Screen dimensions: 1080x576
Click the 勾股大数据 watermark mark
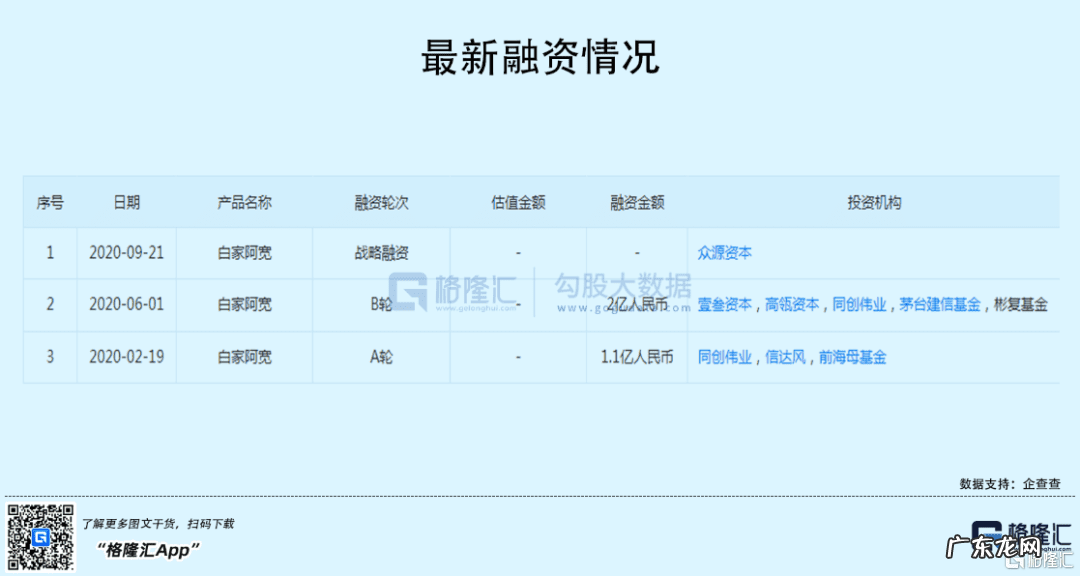point(625,283)
